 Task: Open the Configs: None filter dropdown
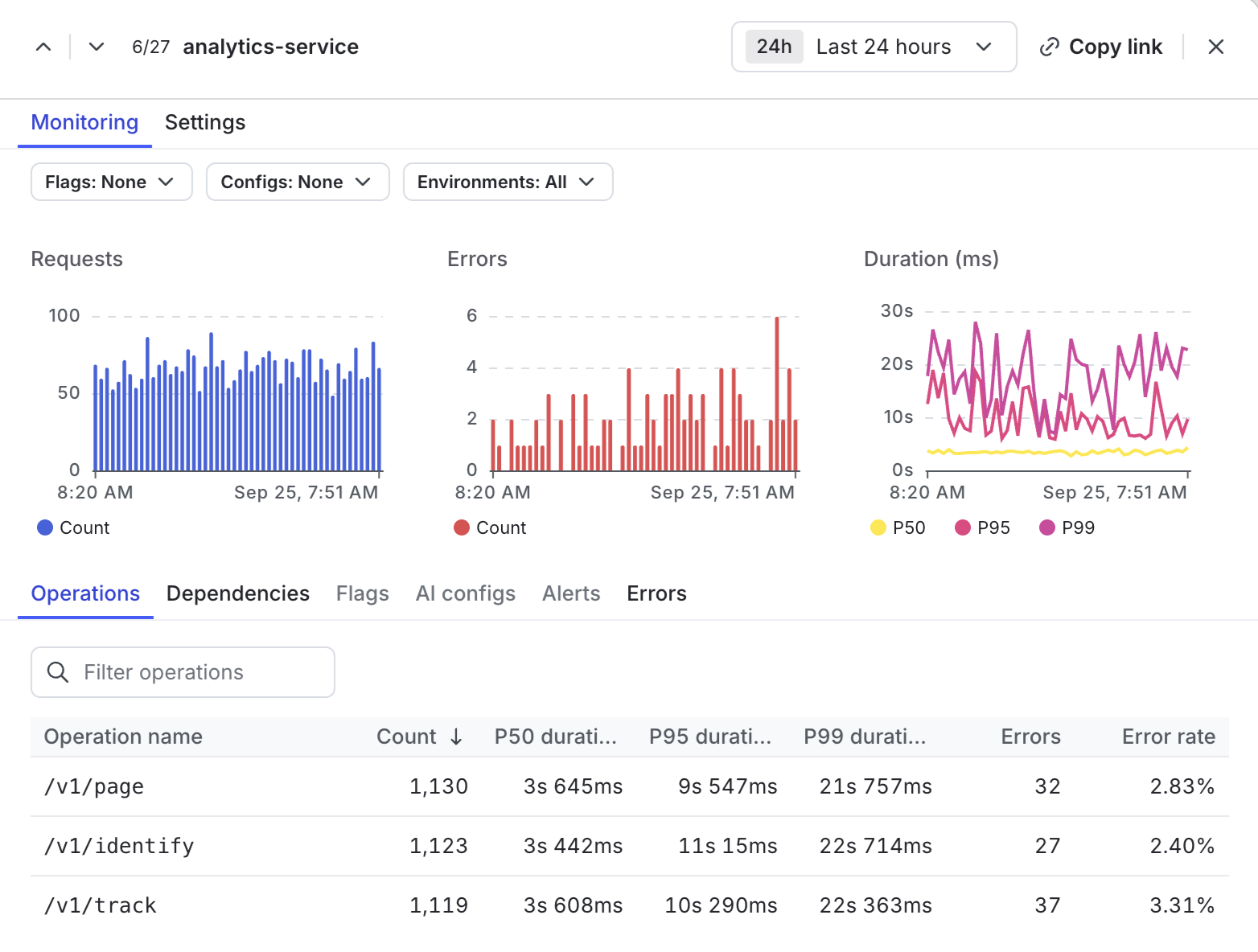click(x=298, y=182)
